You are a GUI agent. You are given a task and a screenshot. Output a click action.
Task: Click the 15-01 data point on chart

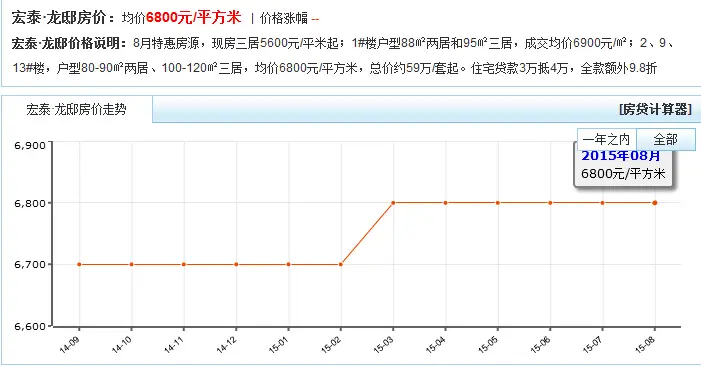(288, 265)
